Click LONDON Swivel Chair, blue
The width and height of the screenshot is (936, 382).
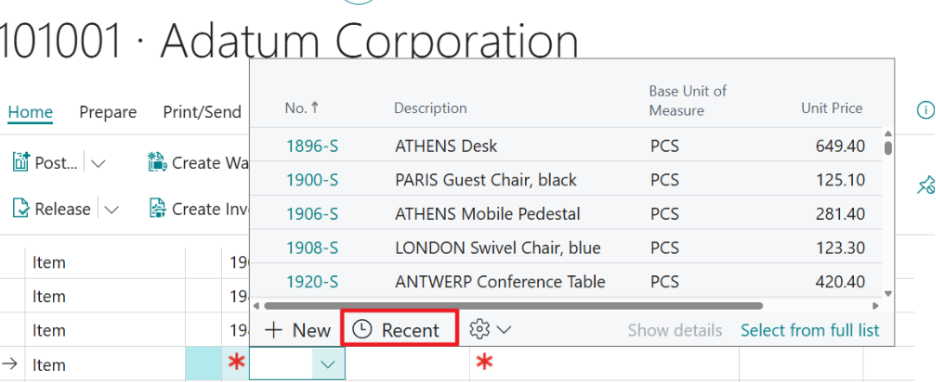point(498,247)
